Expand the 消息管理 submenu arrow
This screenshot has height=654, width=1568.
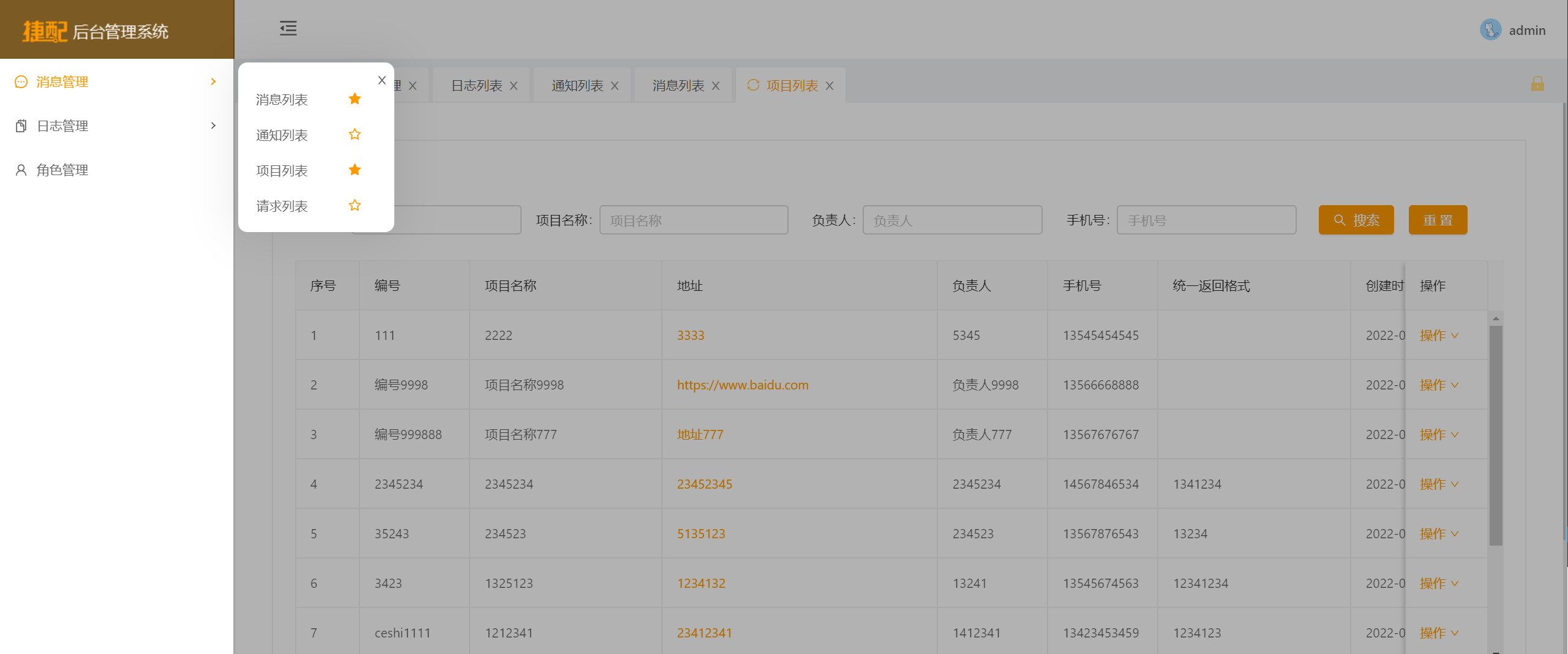(213, 81)
